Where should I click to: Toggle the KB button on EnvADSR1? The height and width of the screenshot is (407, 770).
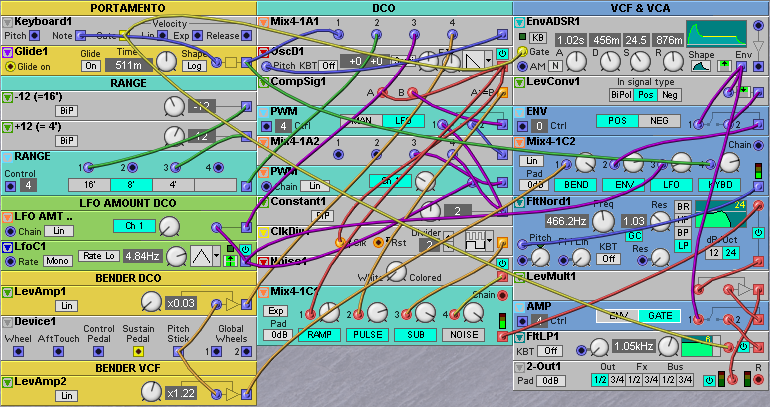click(540, 37)
